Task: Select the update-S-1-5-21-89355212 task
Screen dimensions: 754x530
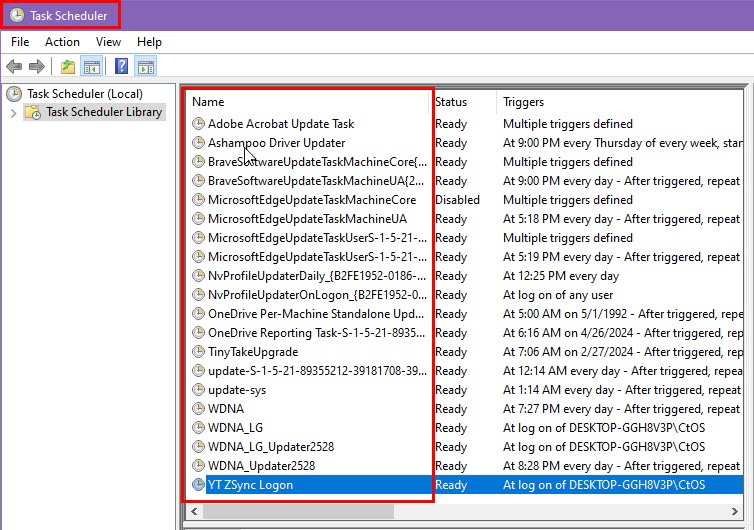Action: (317, 371)
